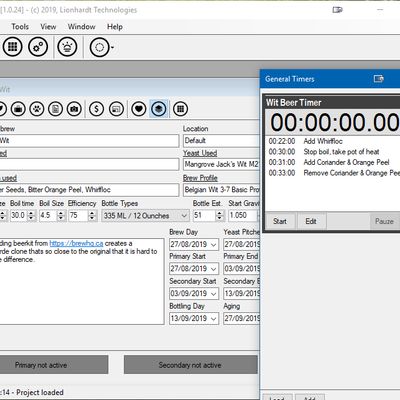Click the Pauze button in timer panel
This screenshot has width=400, height=400.
point(385,221)
